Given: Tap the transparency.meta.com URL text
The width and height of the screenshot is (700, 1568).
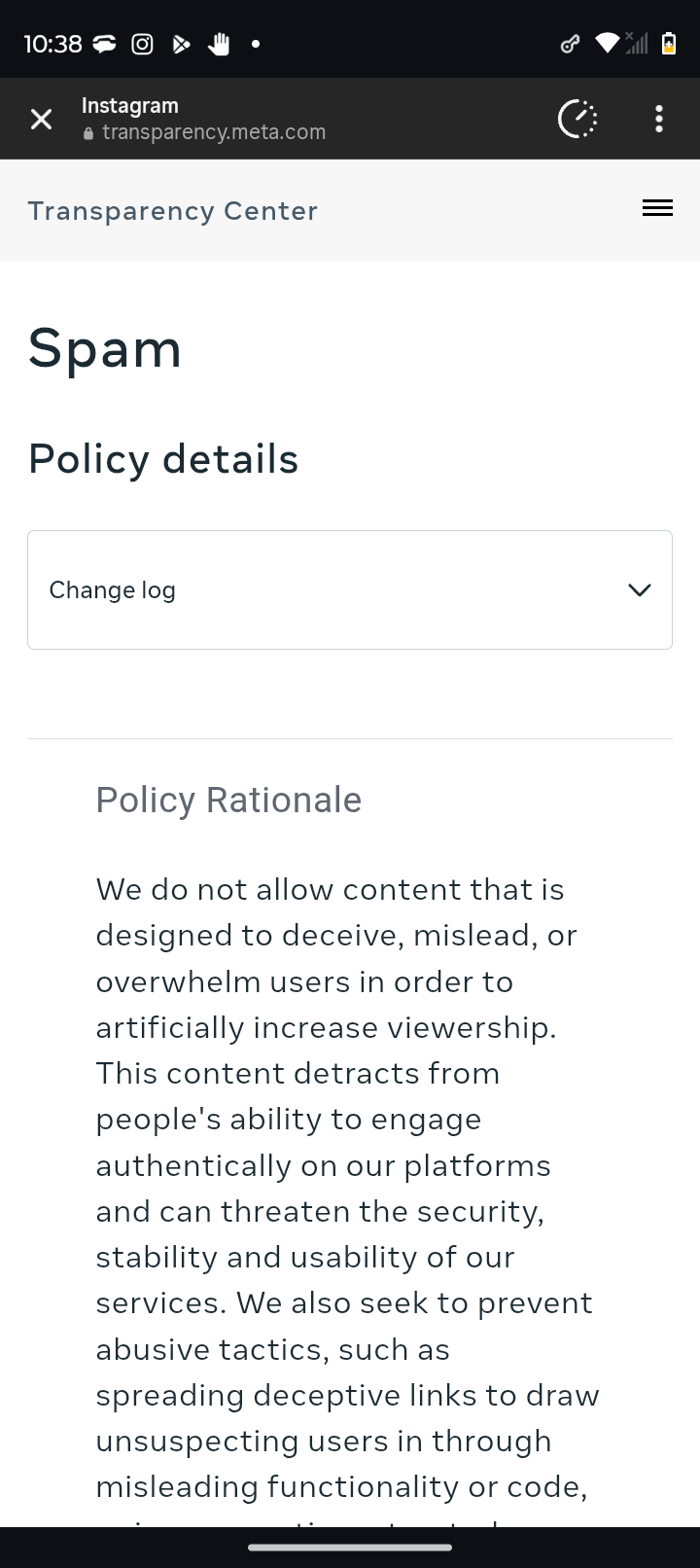Looking at the screenshot, I should pyautogui.click(x=214, y=132).
